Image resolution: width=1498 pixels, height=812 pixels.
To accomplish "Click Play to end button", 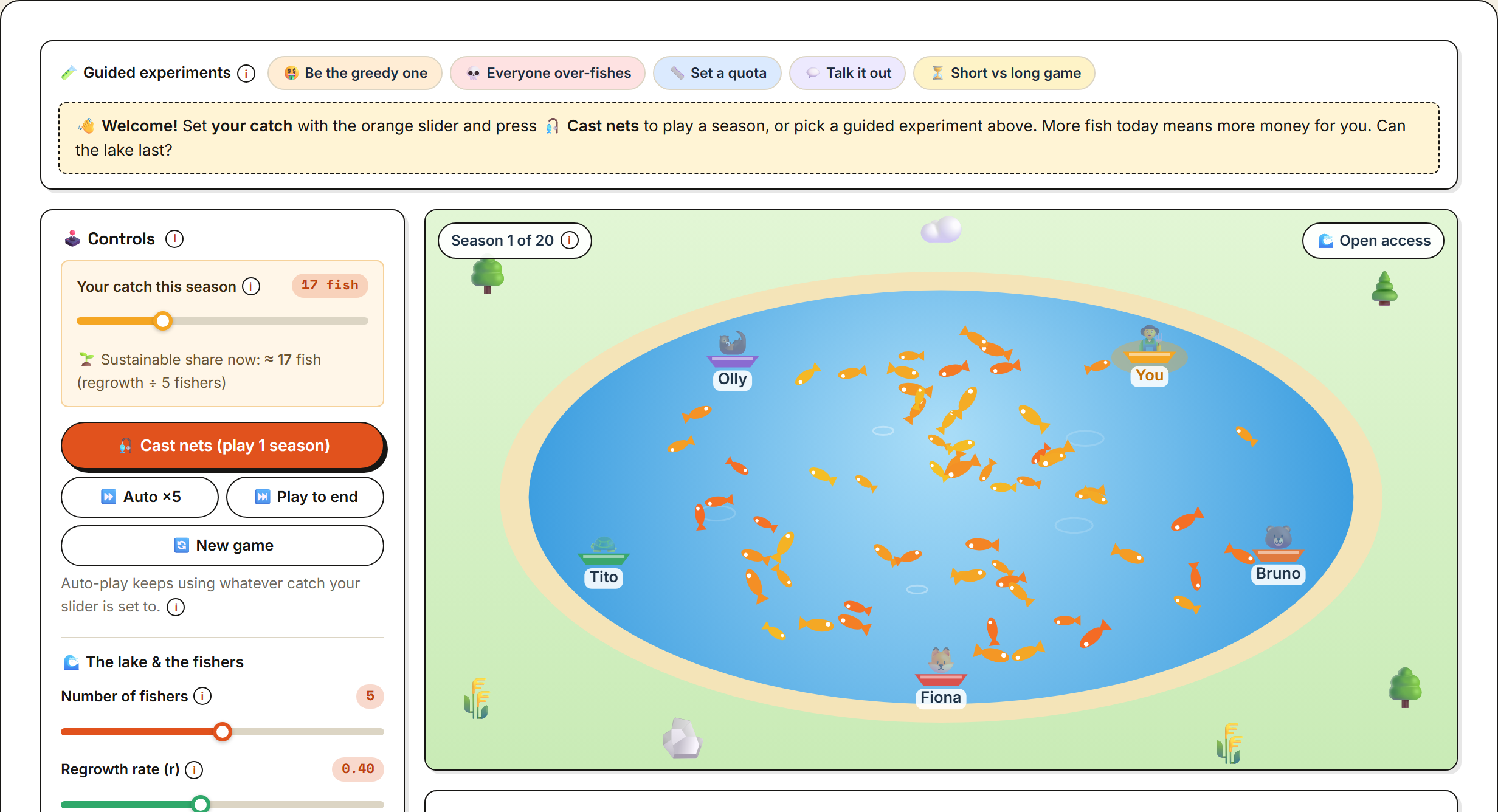I will (x=305, y=497).
